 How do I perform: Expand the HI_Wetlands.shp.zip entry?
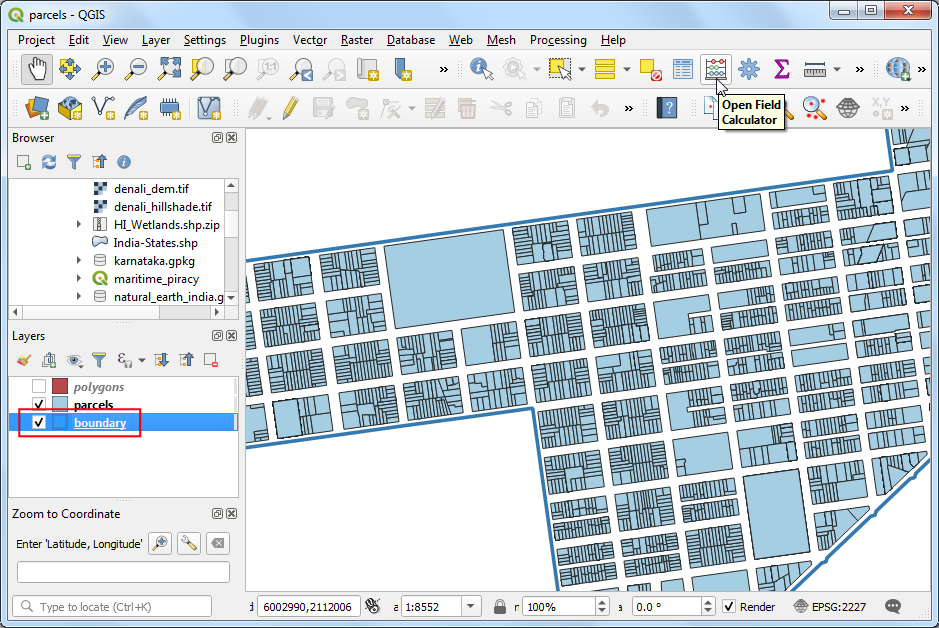(78, 224)
